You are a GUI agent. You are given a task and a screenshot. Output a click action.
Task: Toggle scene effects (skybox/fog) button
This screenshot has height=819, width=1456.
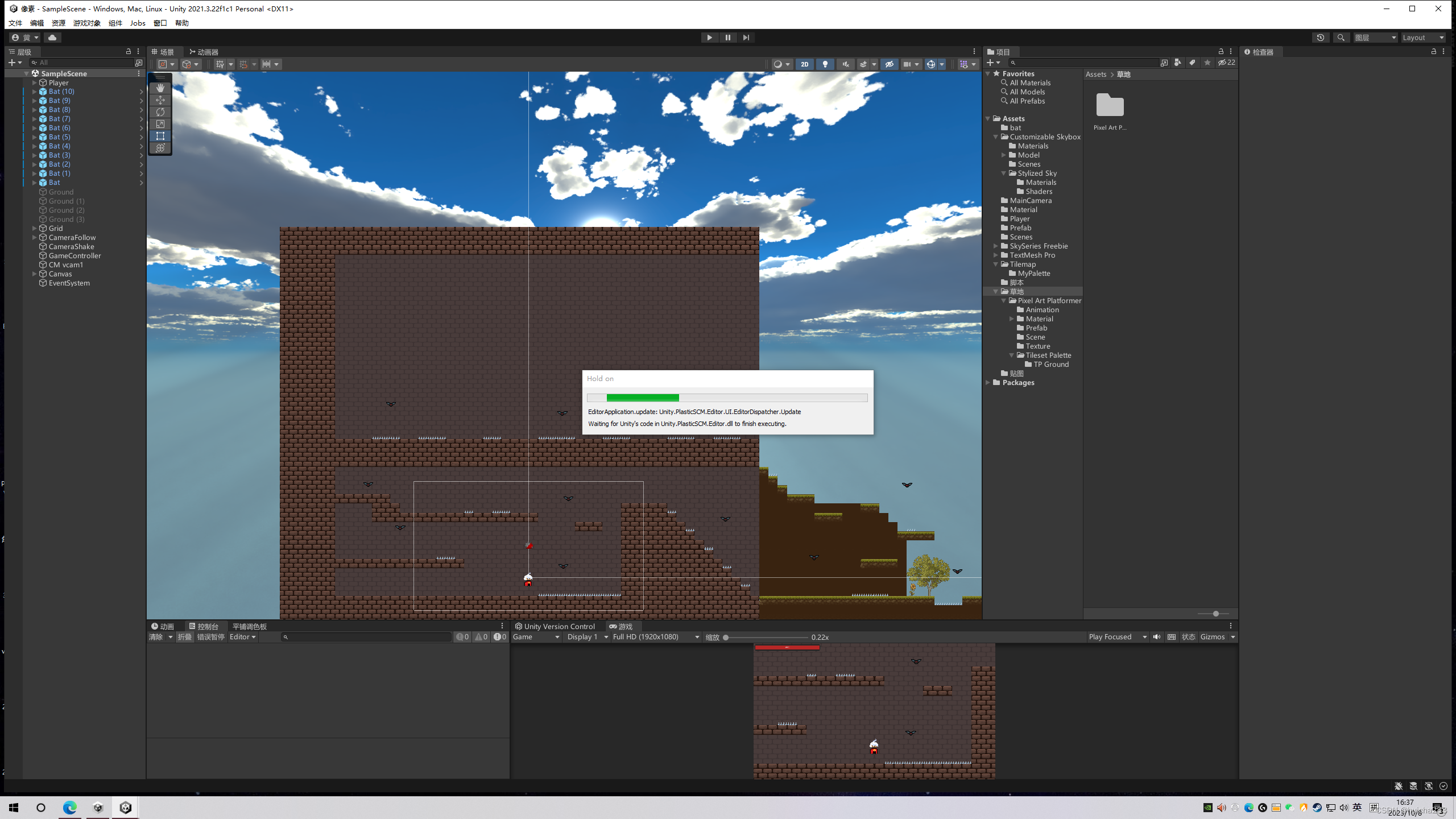point(863,64)
